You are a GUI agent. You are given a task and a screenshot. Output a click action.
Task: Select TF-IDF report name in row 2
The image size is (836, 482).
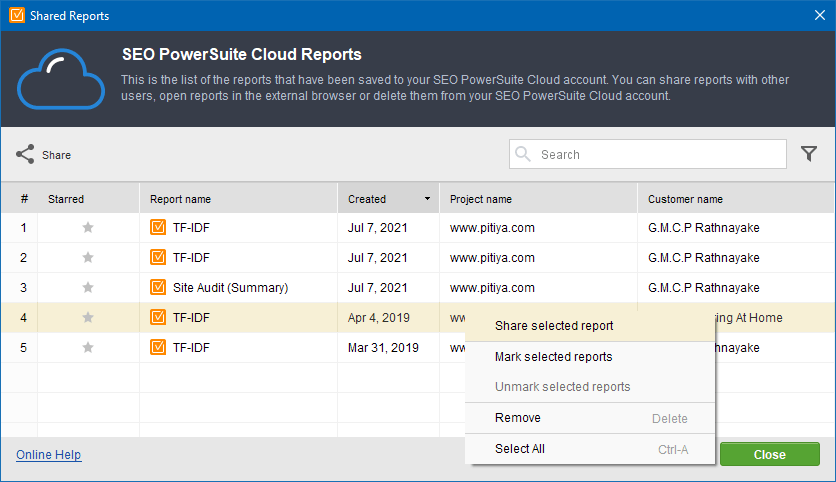coord(191,258)
